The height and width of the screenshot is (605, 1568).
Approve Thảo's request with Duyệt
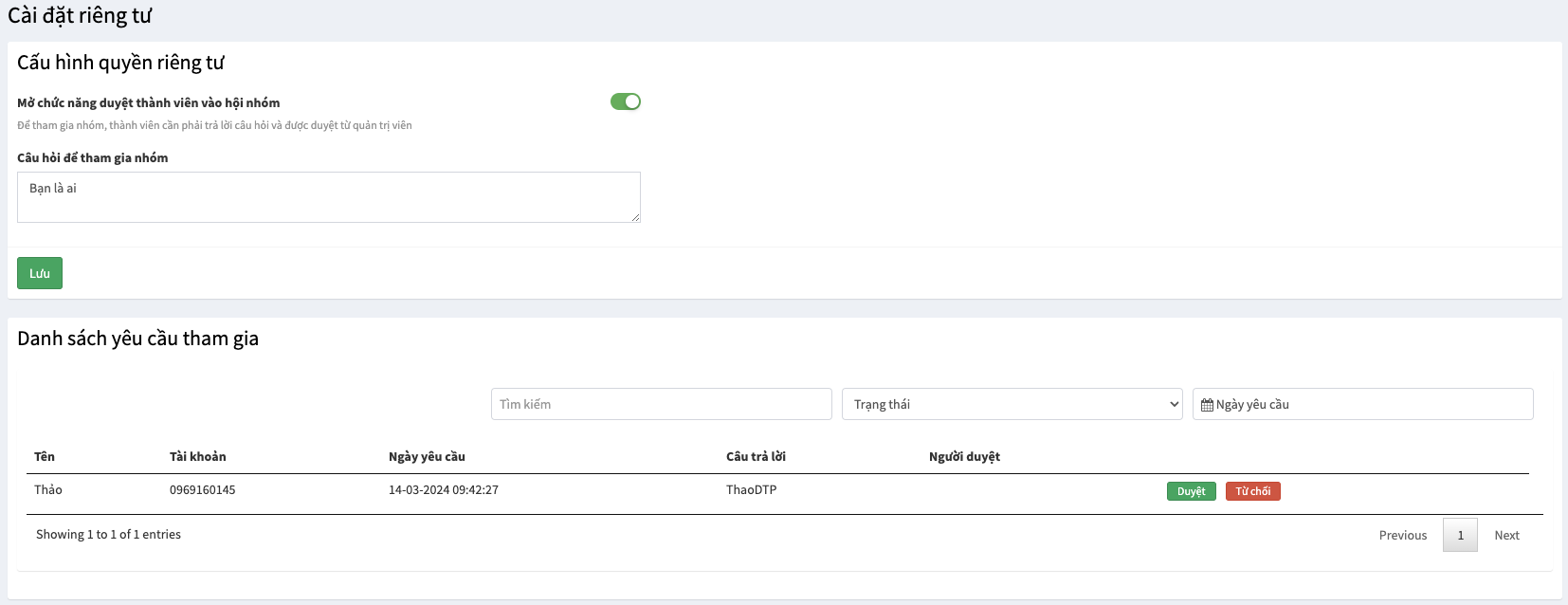[x=1191, y=491]
